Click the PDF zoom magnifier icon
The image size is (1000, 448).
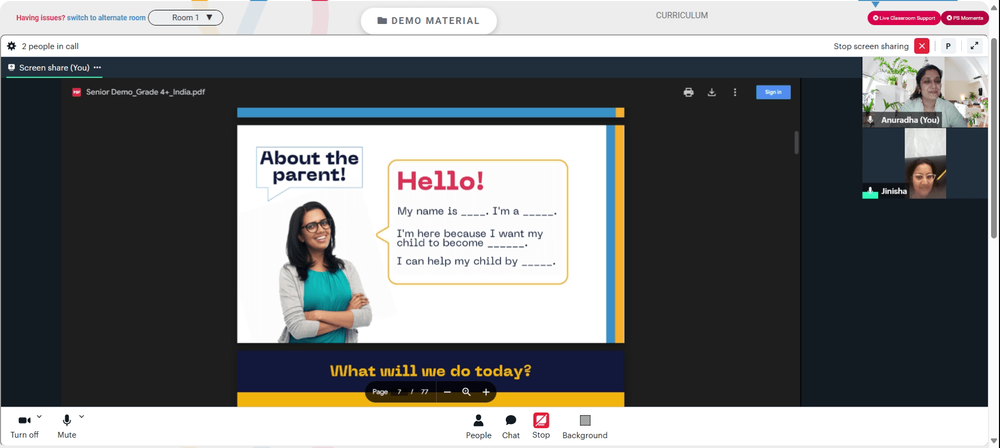click(x=466, y=392)
